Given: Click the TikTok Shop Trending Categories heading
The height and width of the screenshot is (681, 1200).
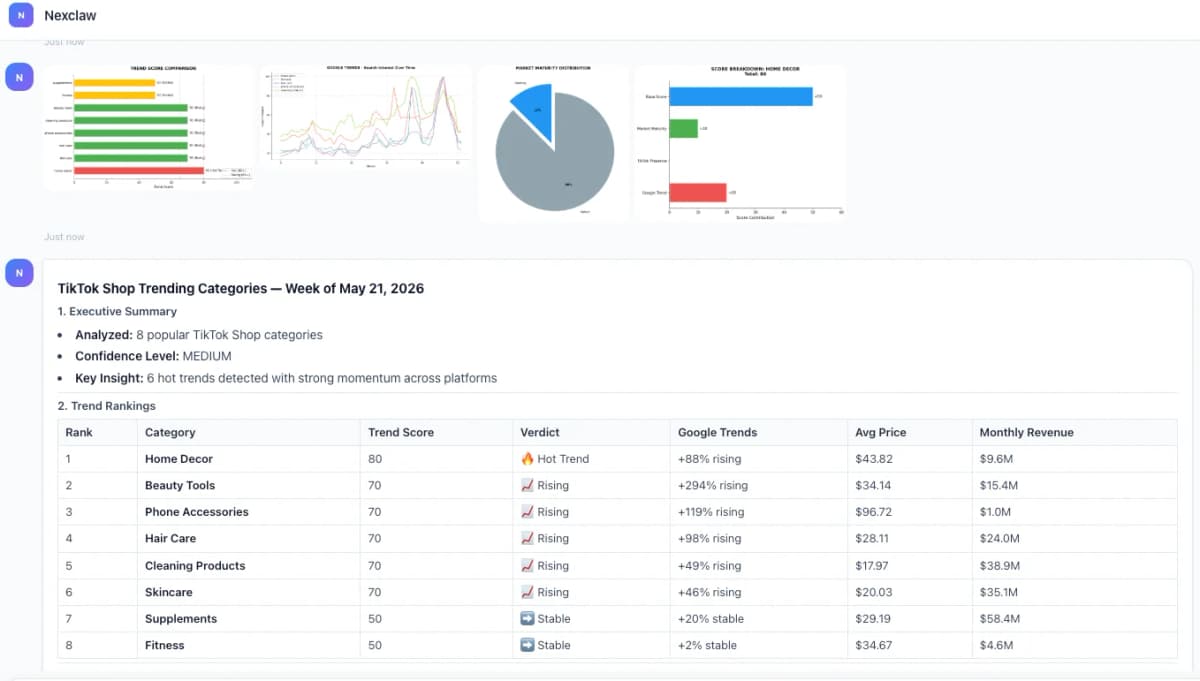Looking at the screenshot, I should [241, 288].
